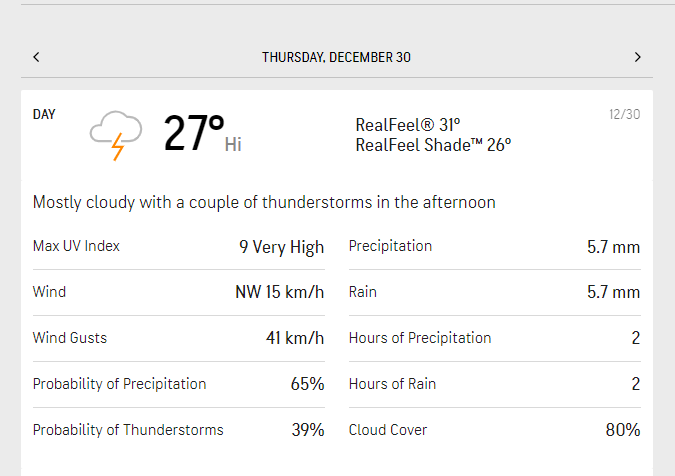Click the thunderstorm cloud weather icon
Viewport: 675px width, 476px height.
pyautogui.click(x=111, y=135)
